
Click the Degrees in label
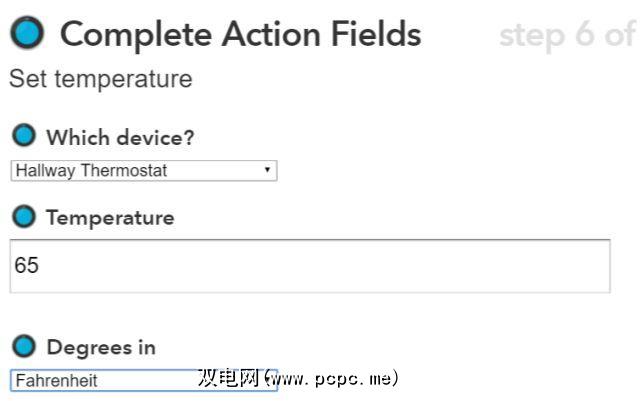(x=101, y=348)
